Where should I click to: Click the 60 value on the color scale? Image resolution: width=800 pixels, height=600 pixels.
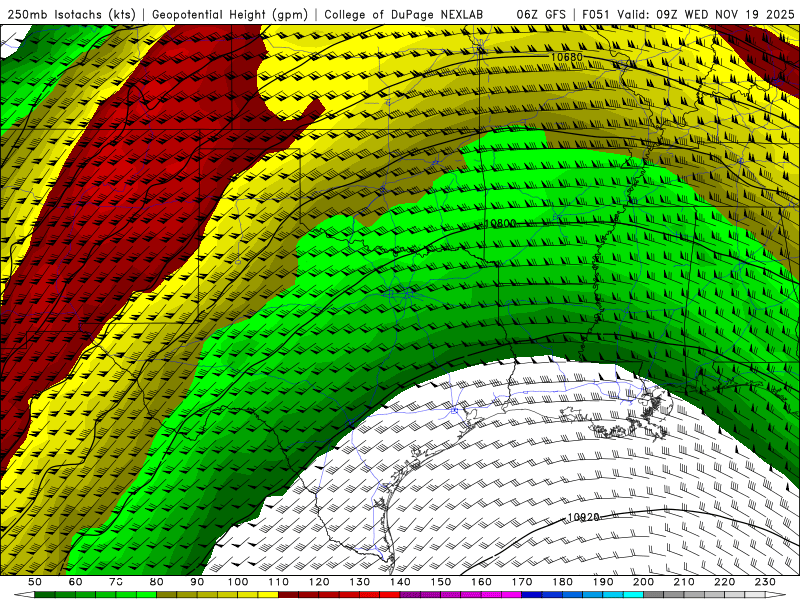click(76, 582)
